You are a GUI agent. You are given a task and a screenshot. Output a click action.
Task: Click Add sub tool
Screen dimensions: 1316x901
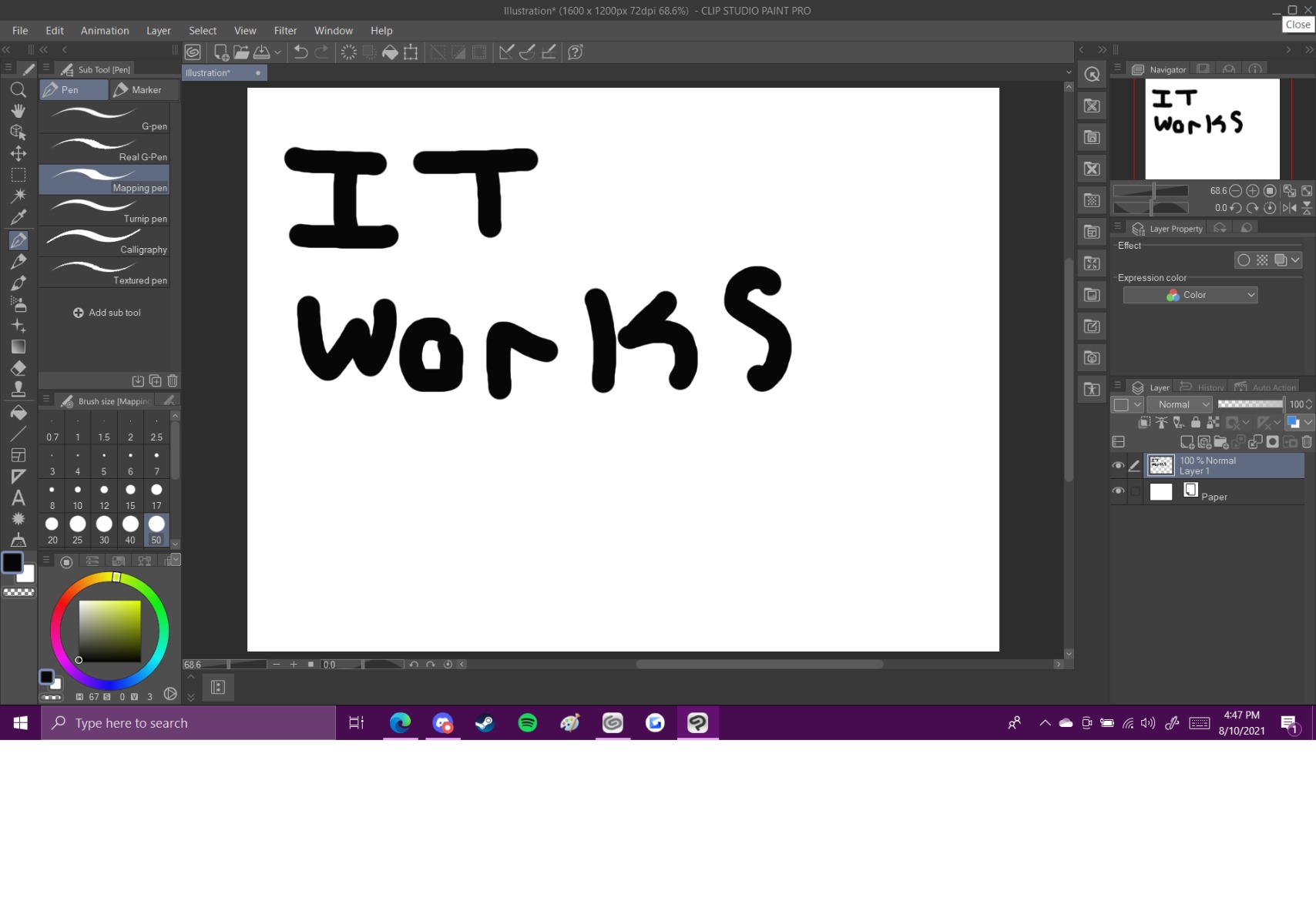107,313
